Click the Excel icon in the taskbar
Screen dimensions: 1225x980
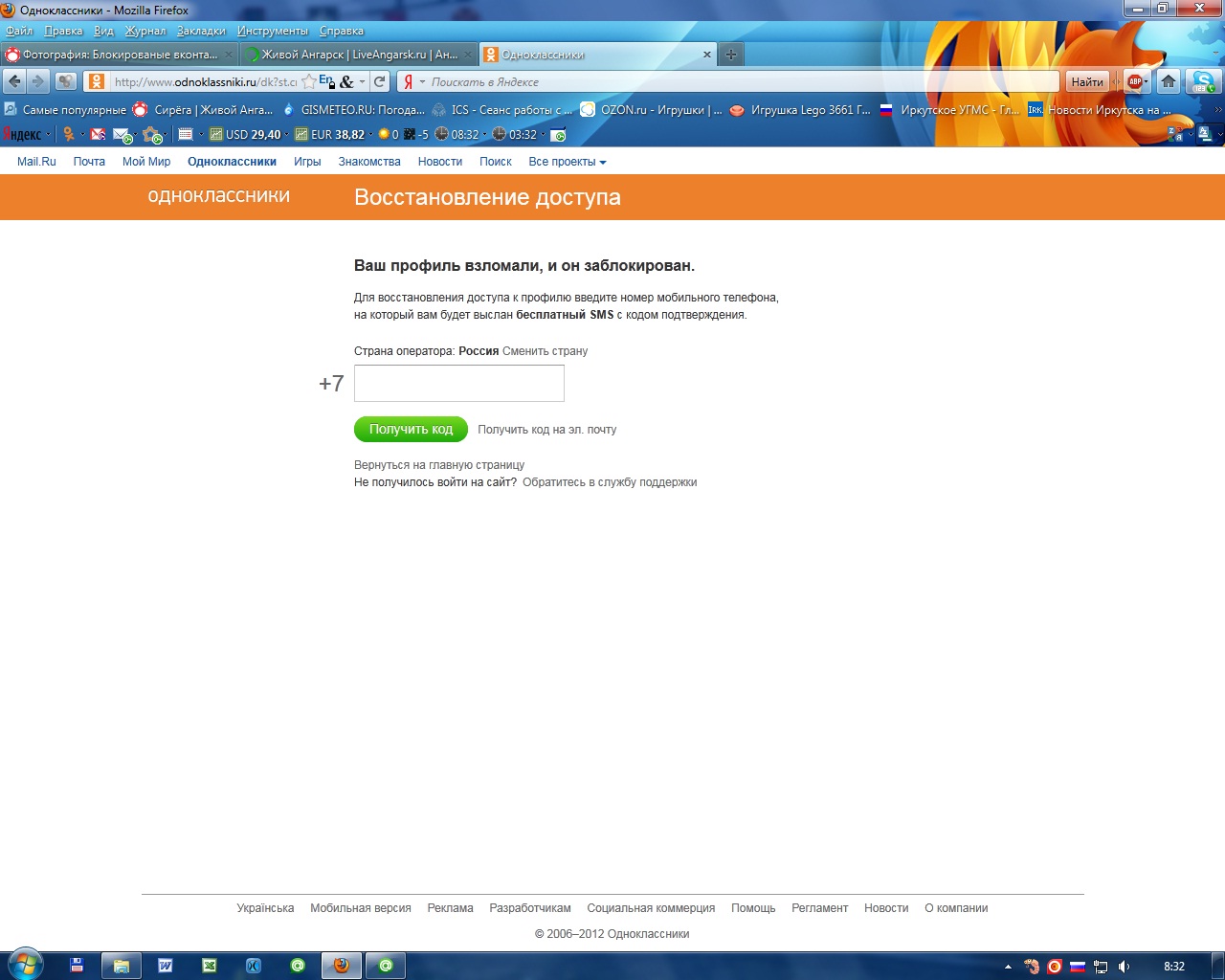pos(209,966)
